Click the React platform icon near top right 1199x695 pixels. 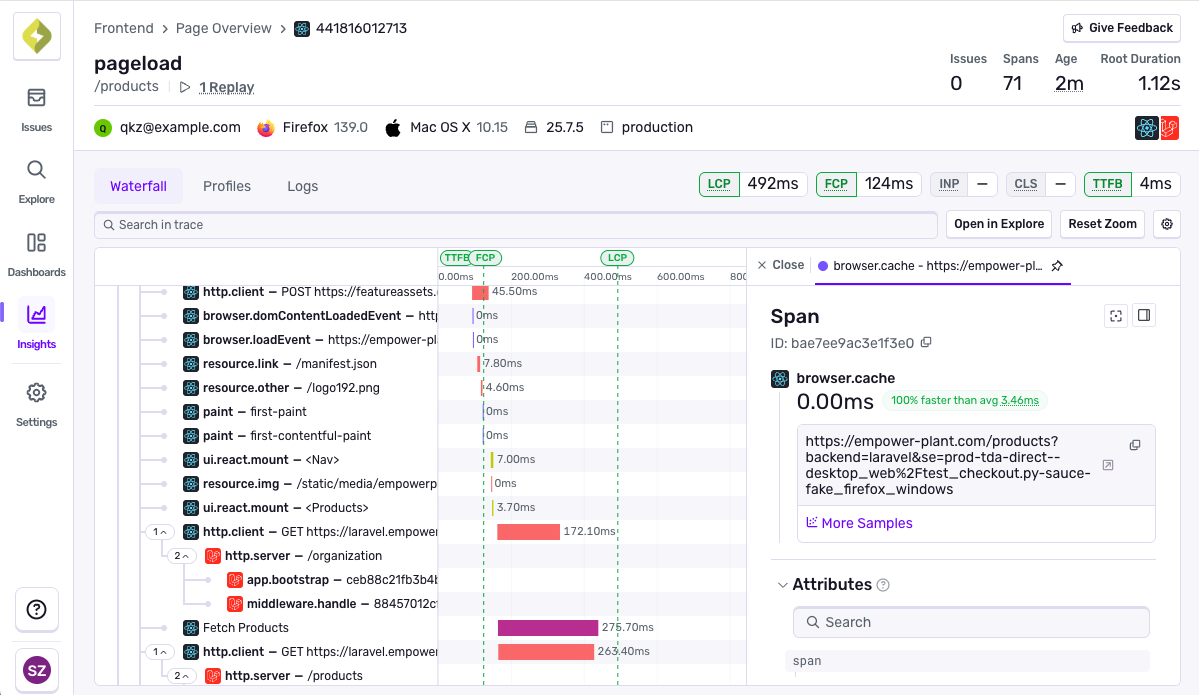[x=1146, y=127]
